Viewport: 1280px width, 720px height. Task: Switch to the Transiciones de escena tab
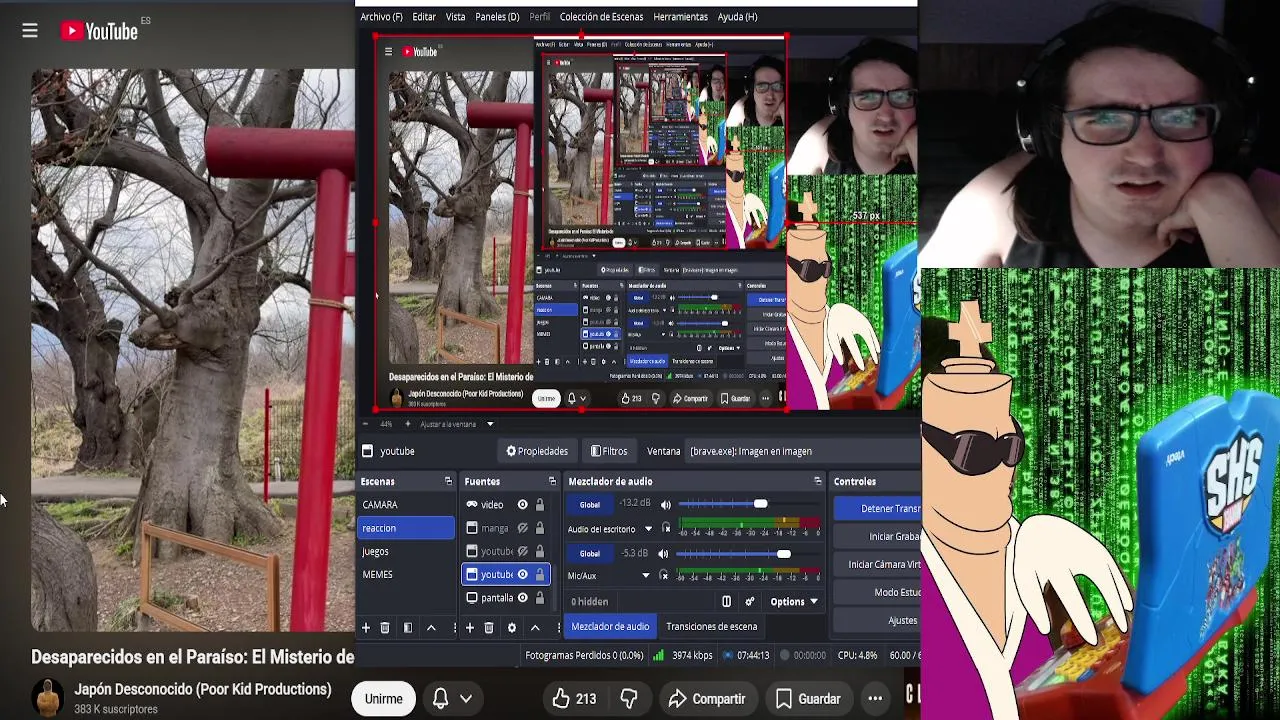(x=711, y=627)
